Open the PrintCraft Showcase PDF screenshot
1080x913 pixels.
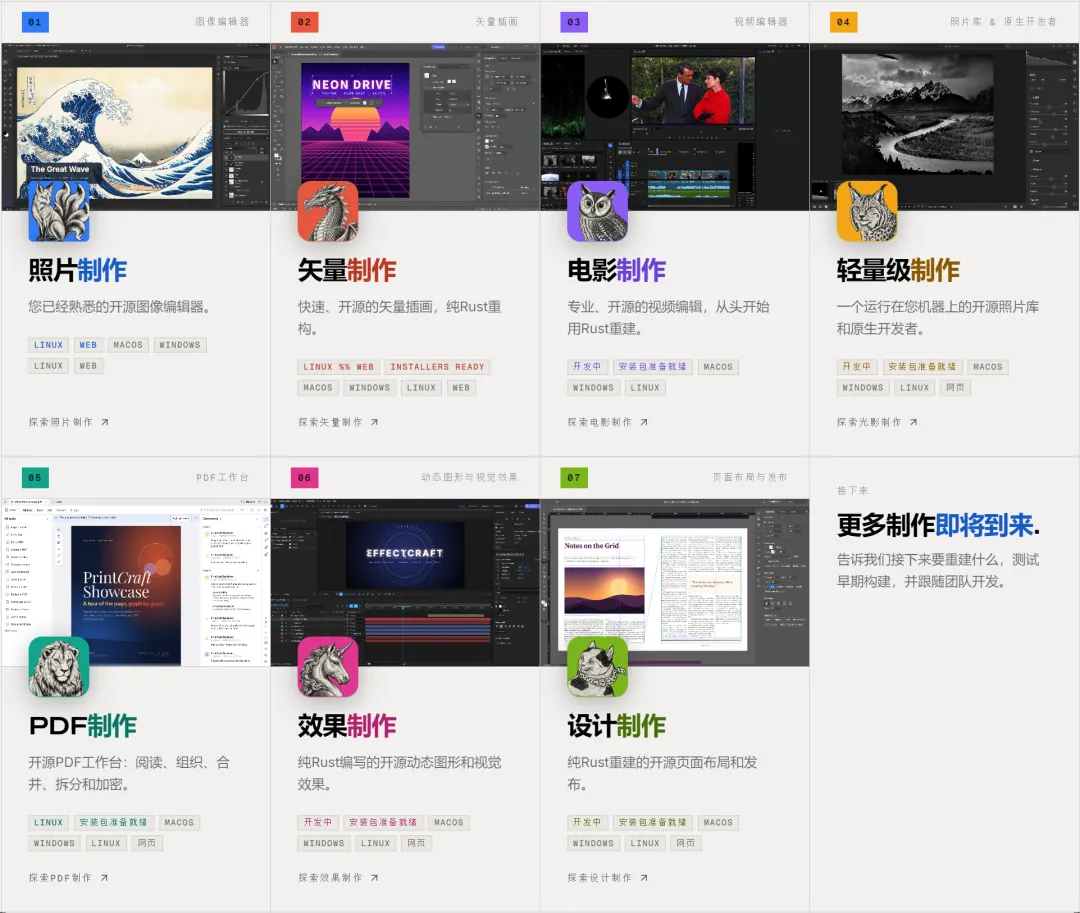click(136, 583)
